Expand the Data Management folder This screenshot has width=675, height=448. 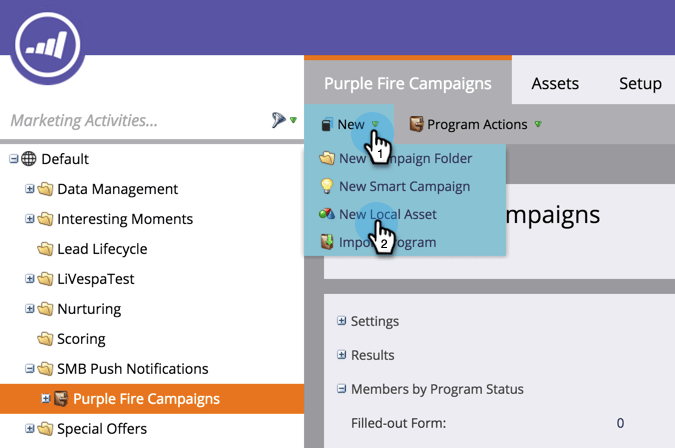pos(30,189)
